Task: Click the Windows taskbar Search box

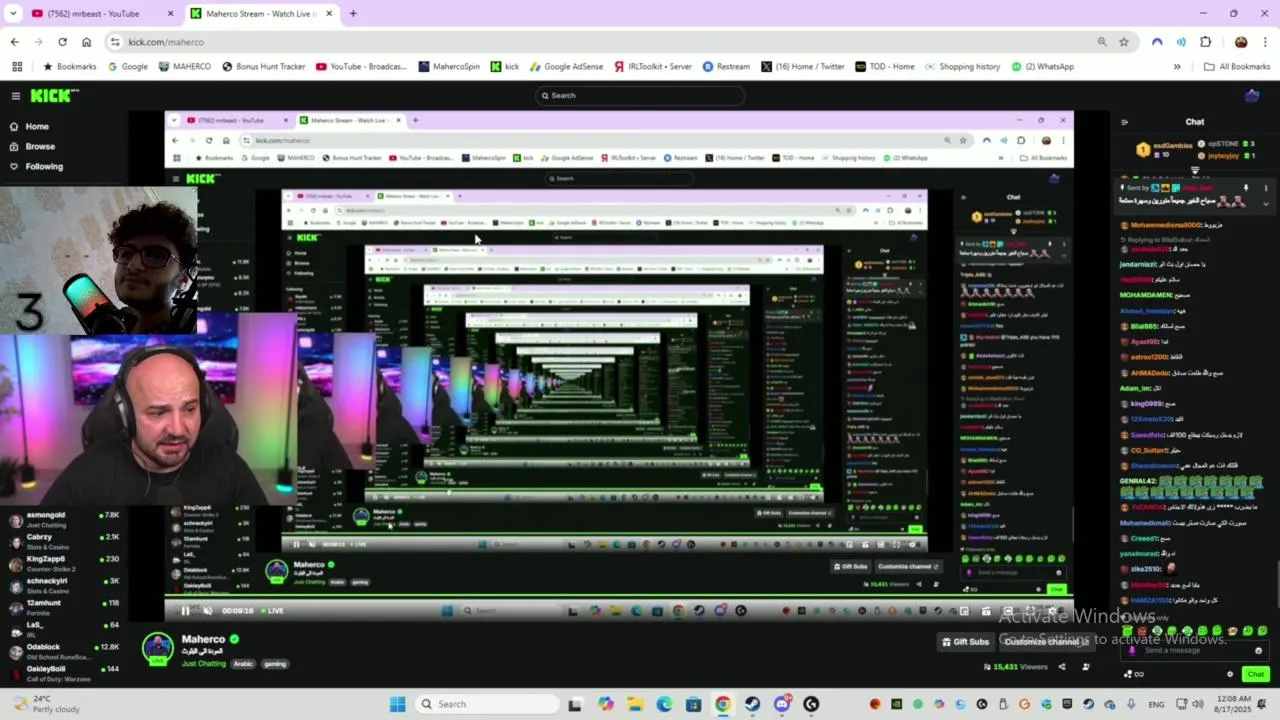Action: tap(486, 704)
